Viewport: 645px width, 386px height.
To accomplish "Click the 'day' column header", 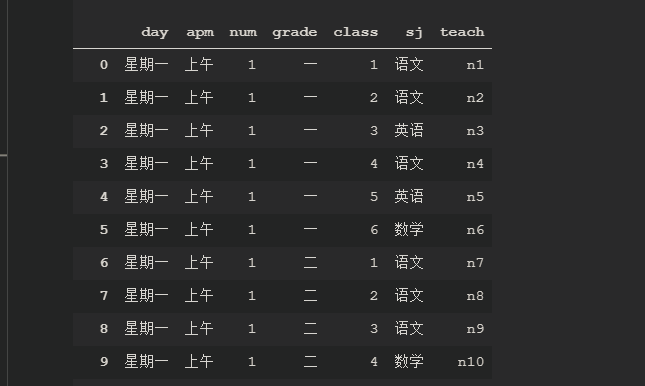I will (155, 33).
